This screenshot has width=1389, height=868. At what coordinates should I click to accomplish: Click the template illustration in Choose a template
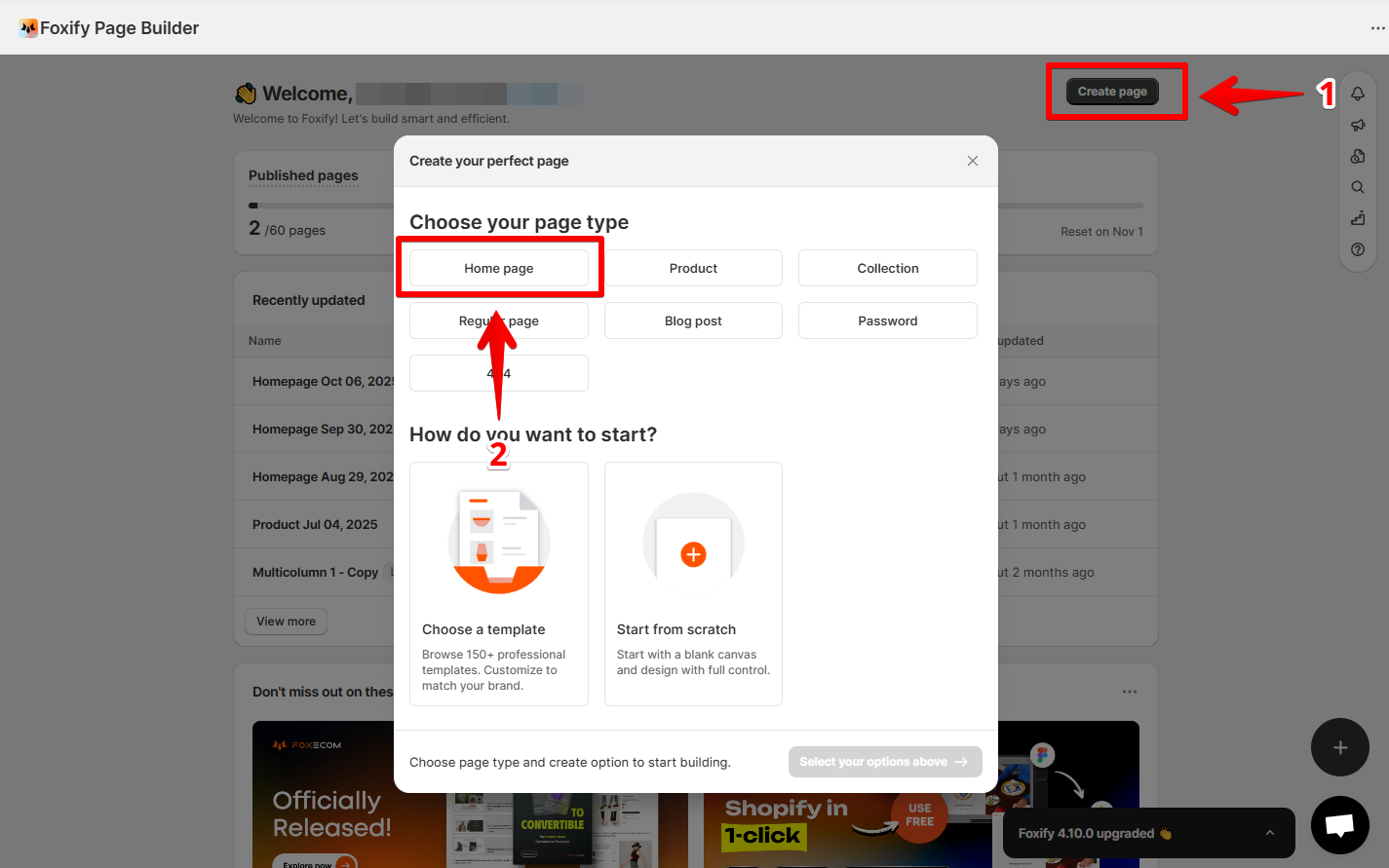pyautogui.click(x=499, y=542)
